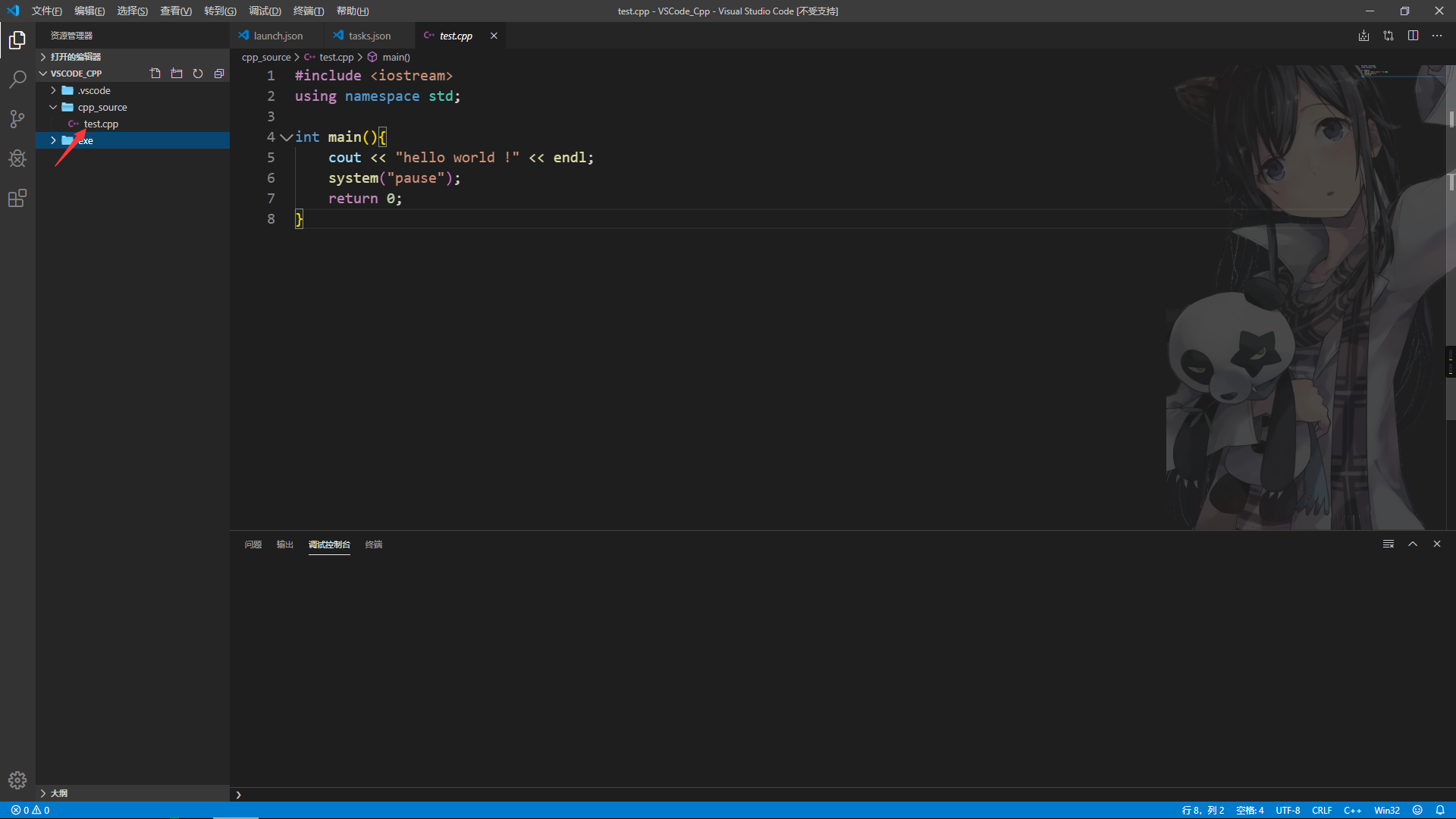This screenshot has width=1456, height=819.
Task: Open the Source Control view
Action: (17, 119)
